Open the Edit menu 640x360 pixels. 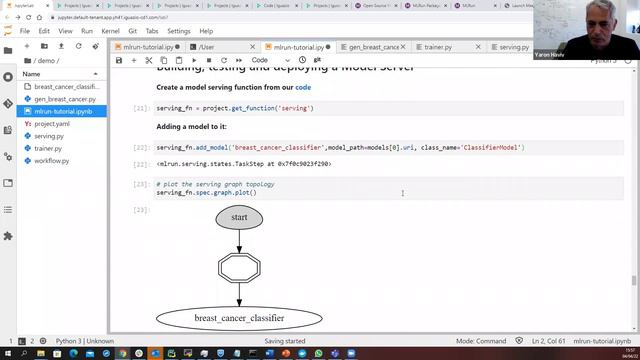click(x=44, y=31)
